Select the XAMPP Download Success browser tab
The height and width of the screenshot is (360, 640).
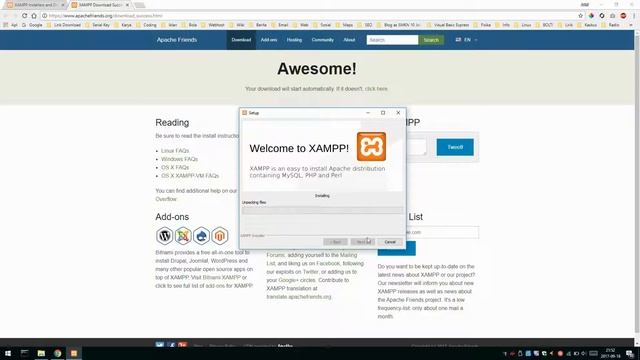(x=99, y=5)
